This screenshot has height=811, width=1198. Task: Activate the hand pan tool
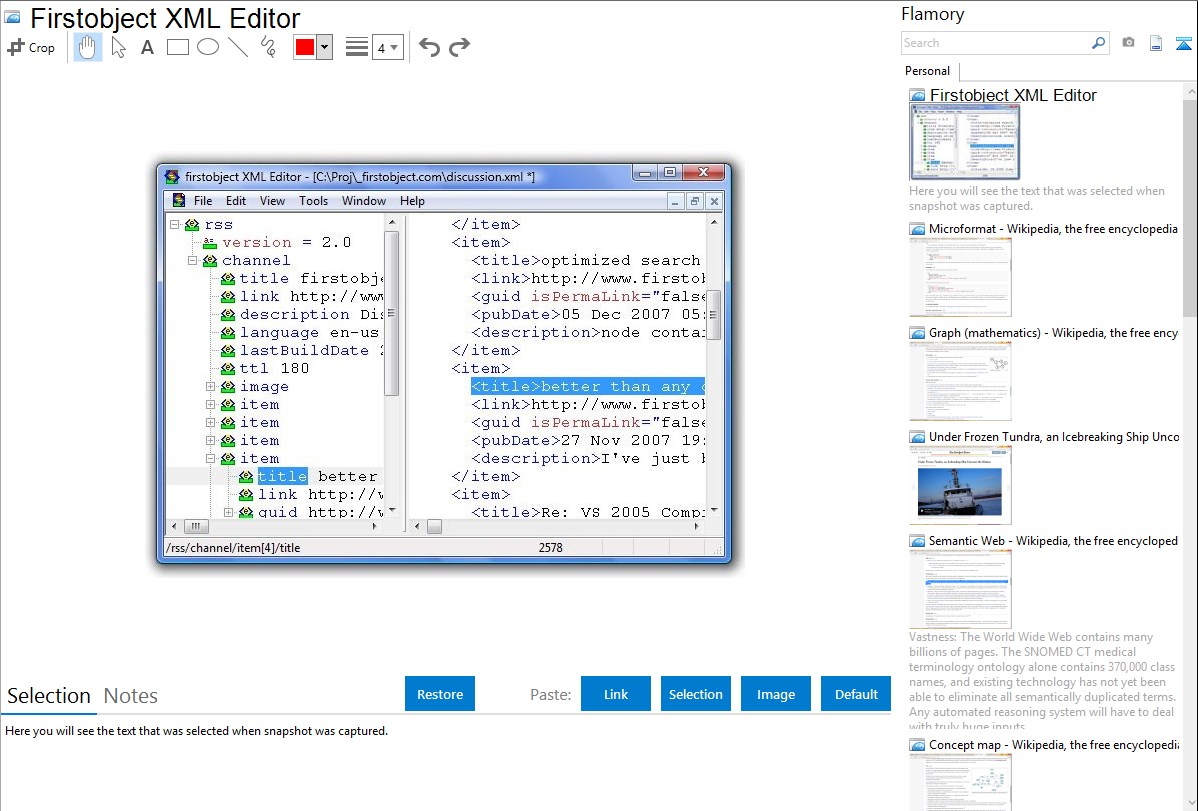88,47
